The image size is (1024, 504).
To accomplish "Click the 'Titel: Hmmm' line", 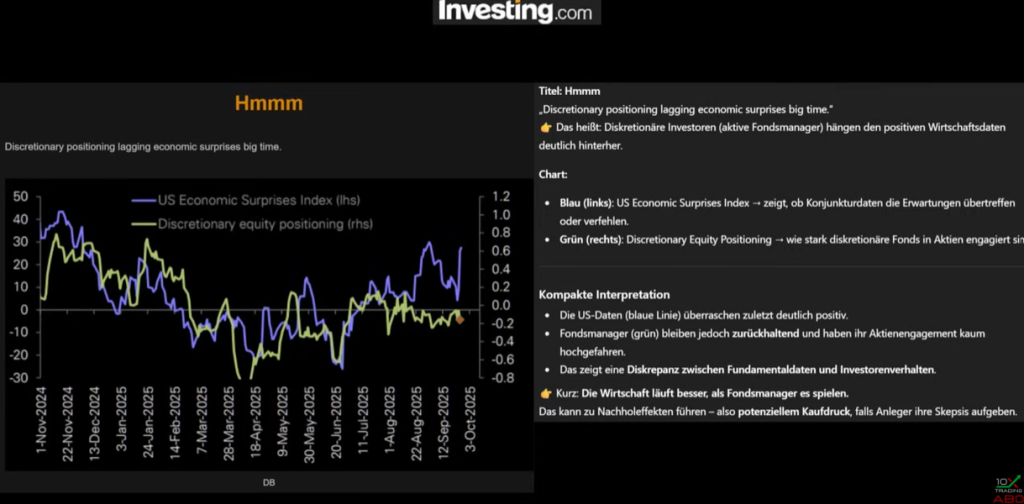I will pos(569,91).
